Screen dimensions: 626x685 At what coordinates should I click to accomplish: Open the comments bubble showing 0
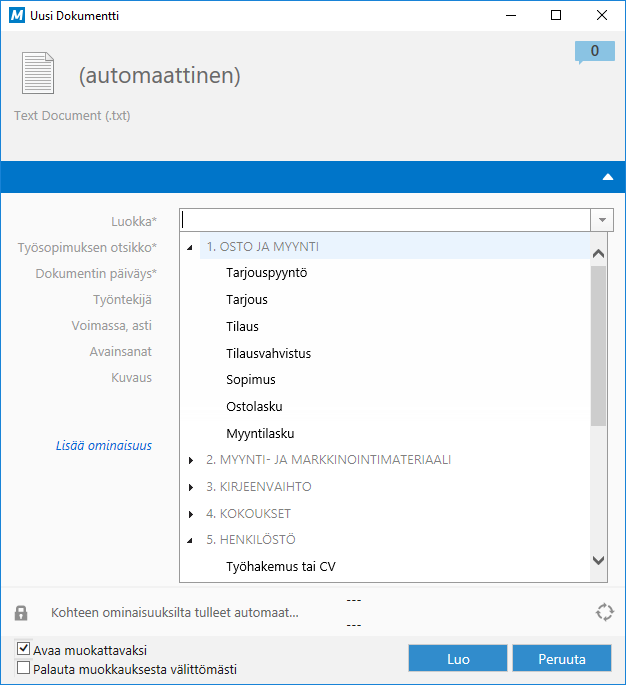(x=594, y=52)
